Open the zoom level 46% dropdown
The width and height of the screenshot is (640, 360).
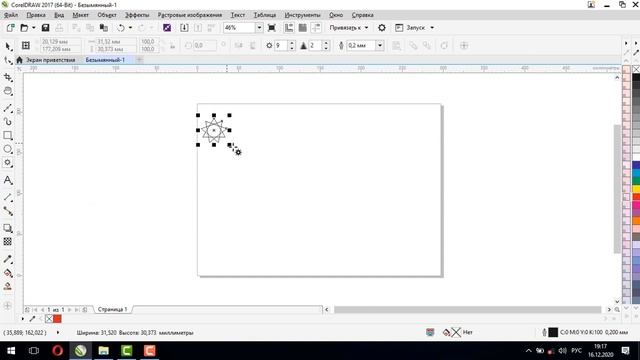point(259,28)
